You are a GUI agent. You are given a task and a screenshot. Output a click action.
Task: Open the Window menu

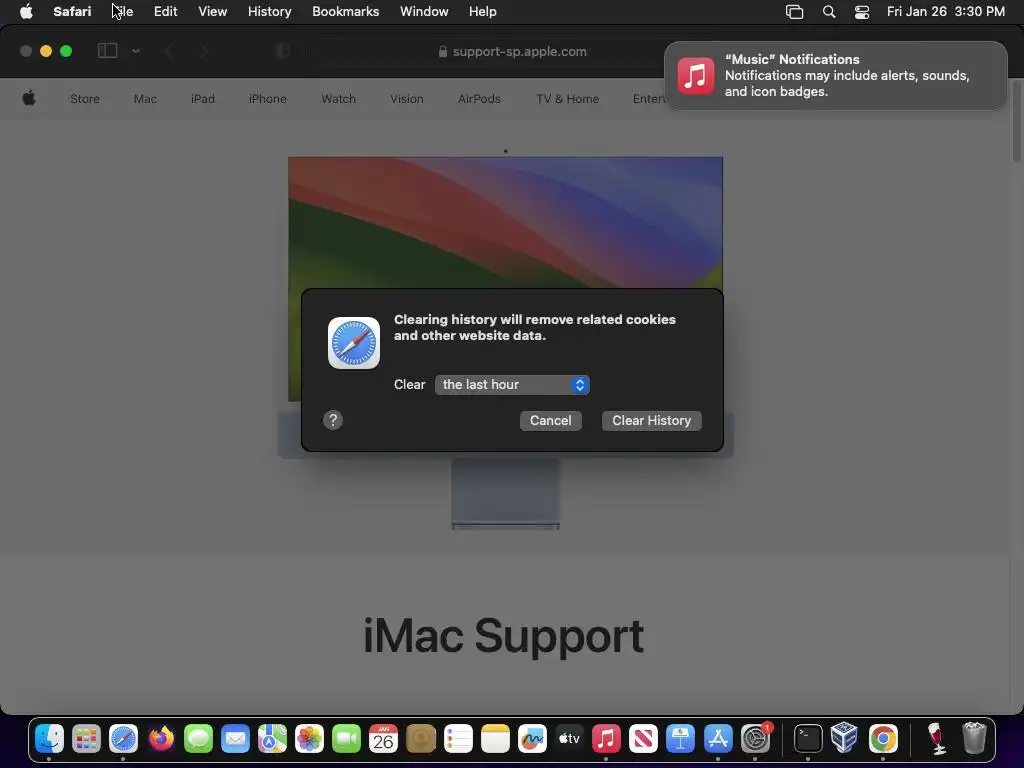coord(424,12)
